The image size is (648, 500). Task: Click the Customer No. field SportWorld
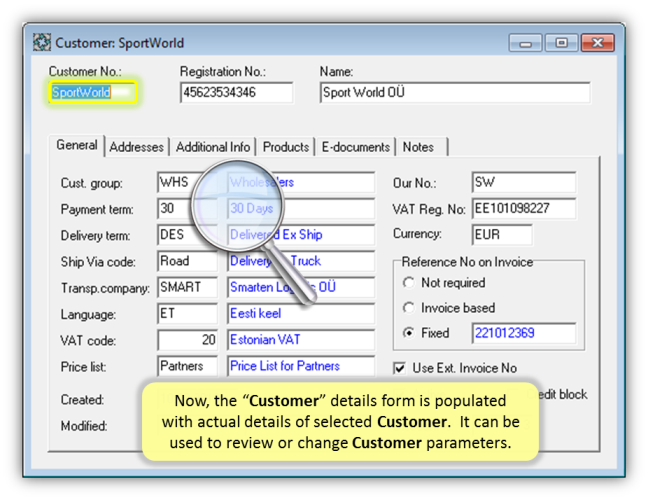93,92
